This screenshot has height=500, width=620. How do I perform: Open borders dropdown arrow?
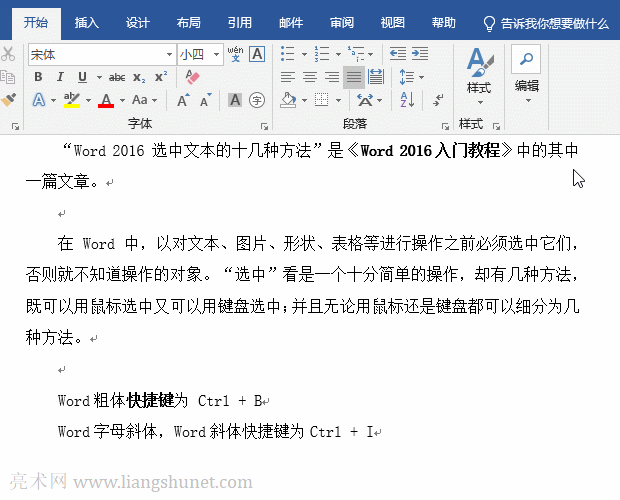pyautogui.click(x=338, y=100)
